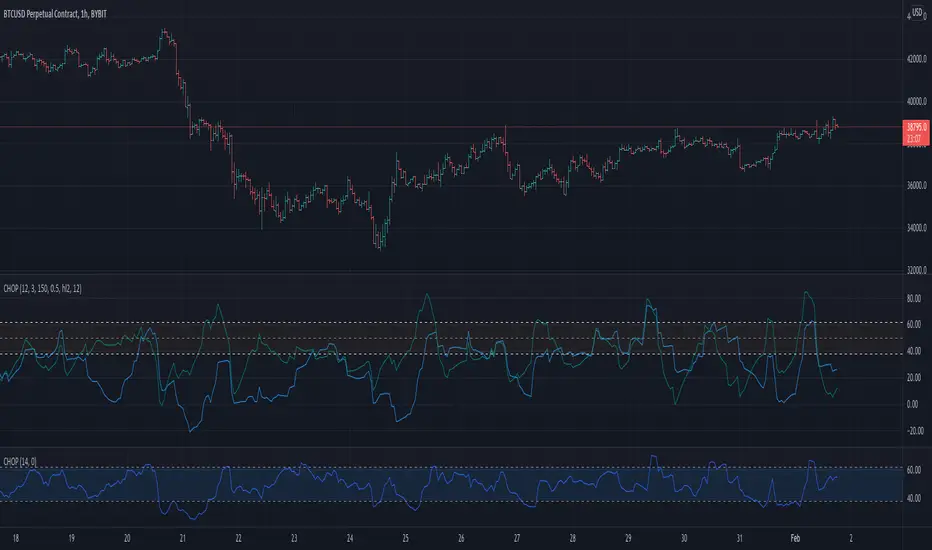Click the 25 date label on time axis

[405, 538]
